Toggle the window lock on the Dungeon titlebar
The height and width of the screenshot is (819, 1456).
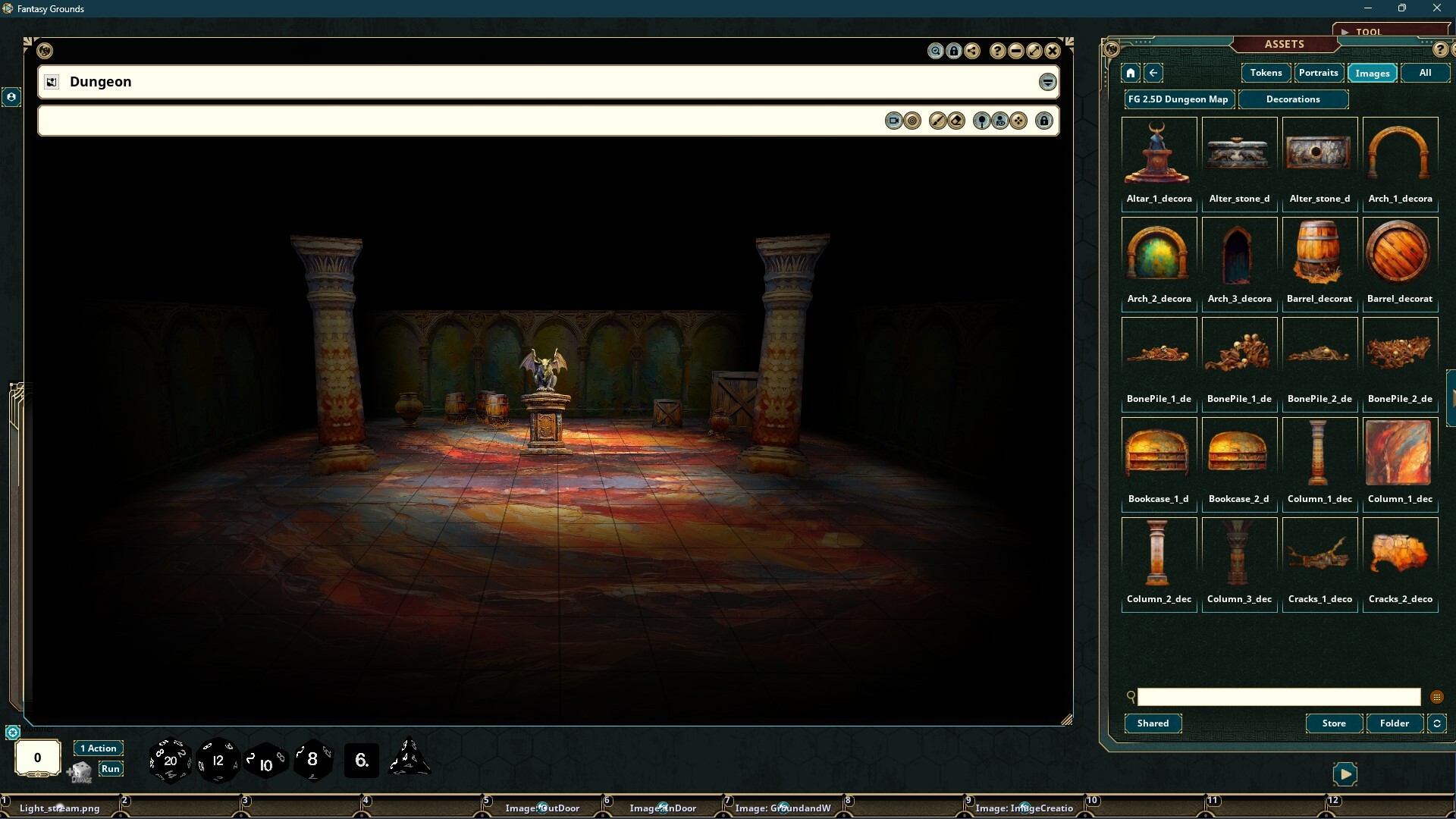pyautogui.click(x=954, y=51)
